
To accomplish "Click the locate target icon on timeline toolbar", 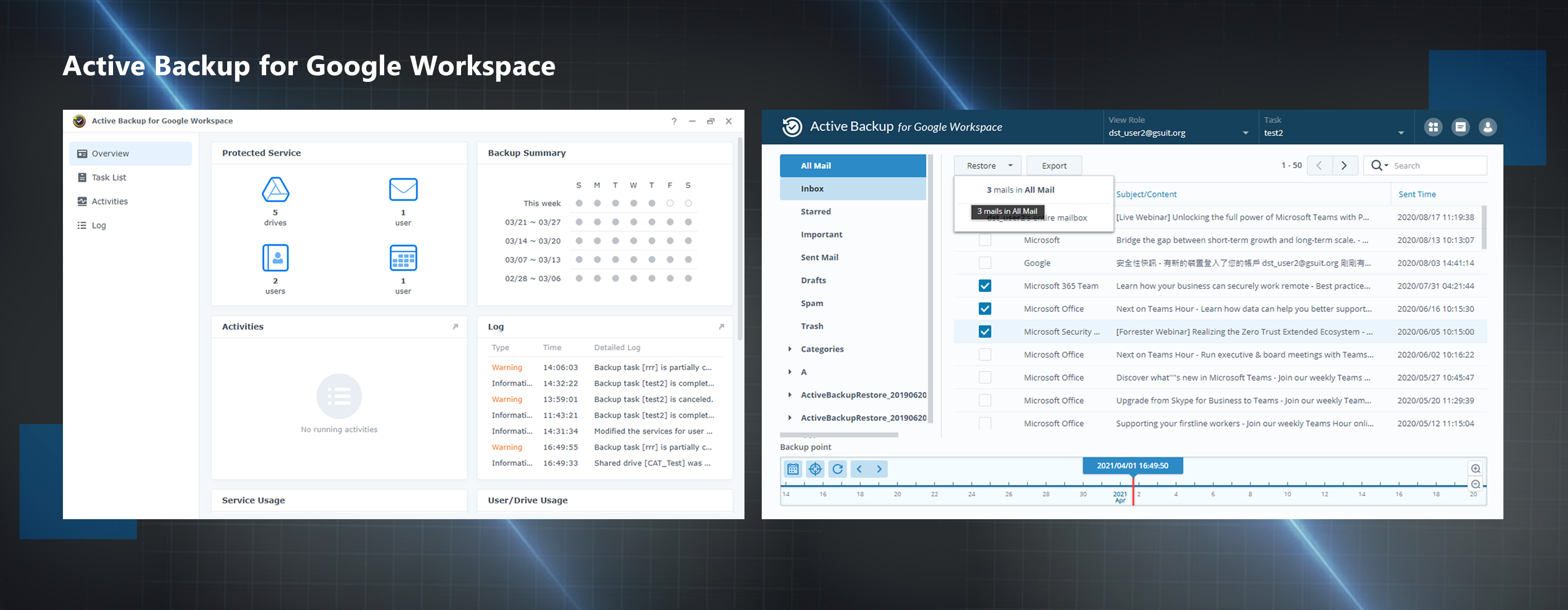I will (815, 469).
